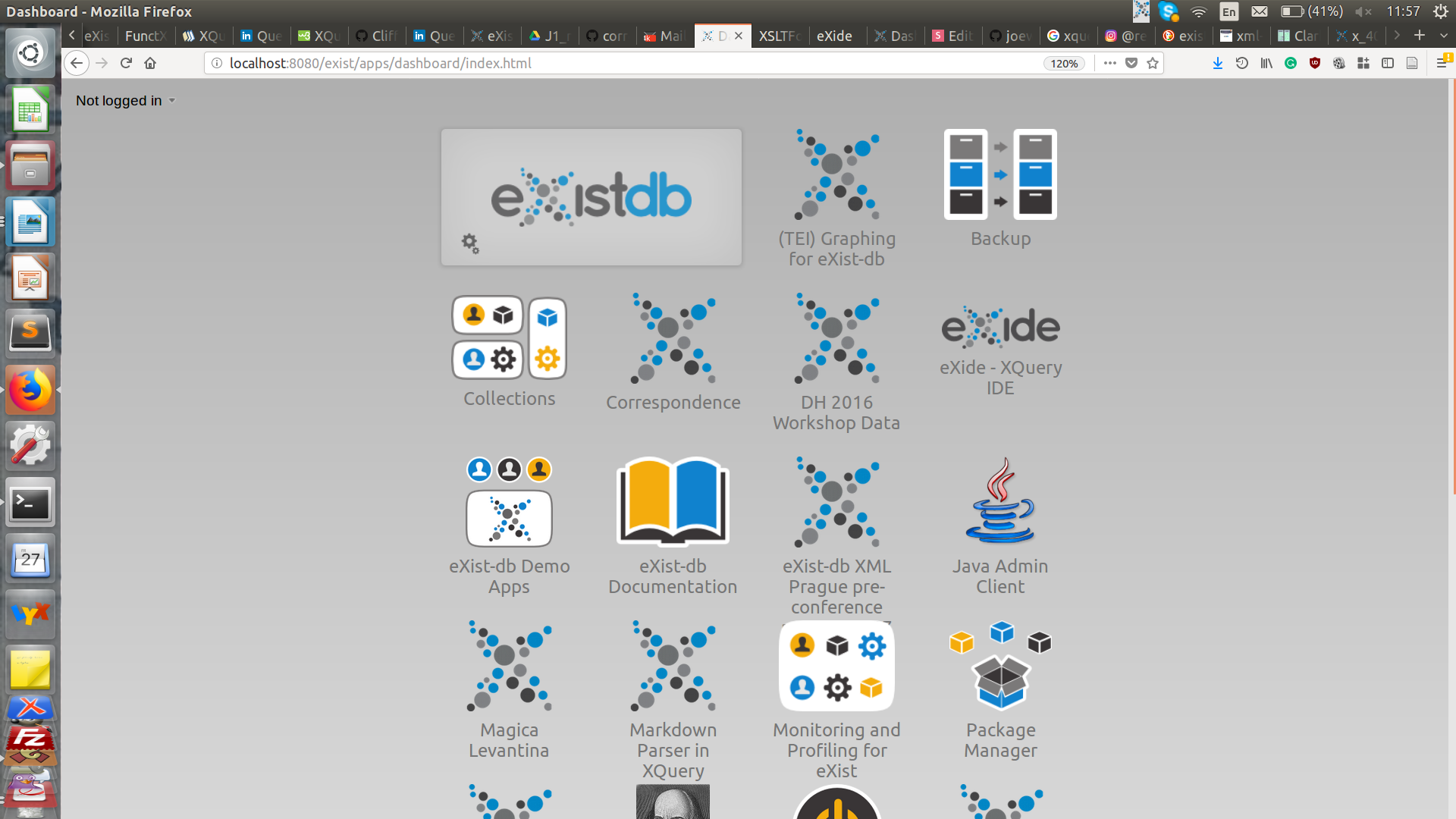Screen dimensions: 1456x819
Task: Click the URL address bar
Action: pos(607,64)
